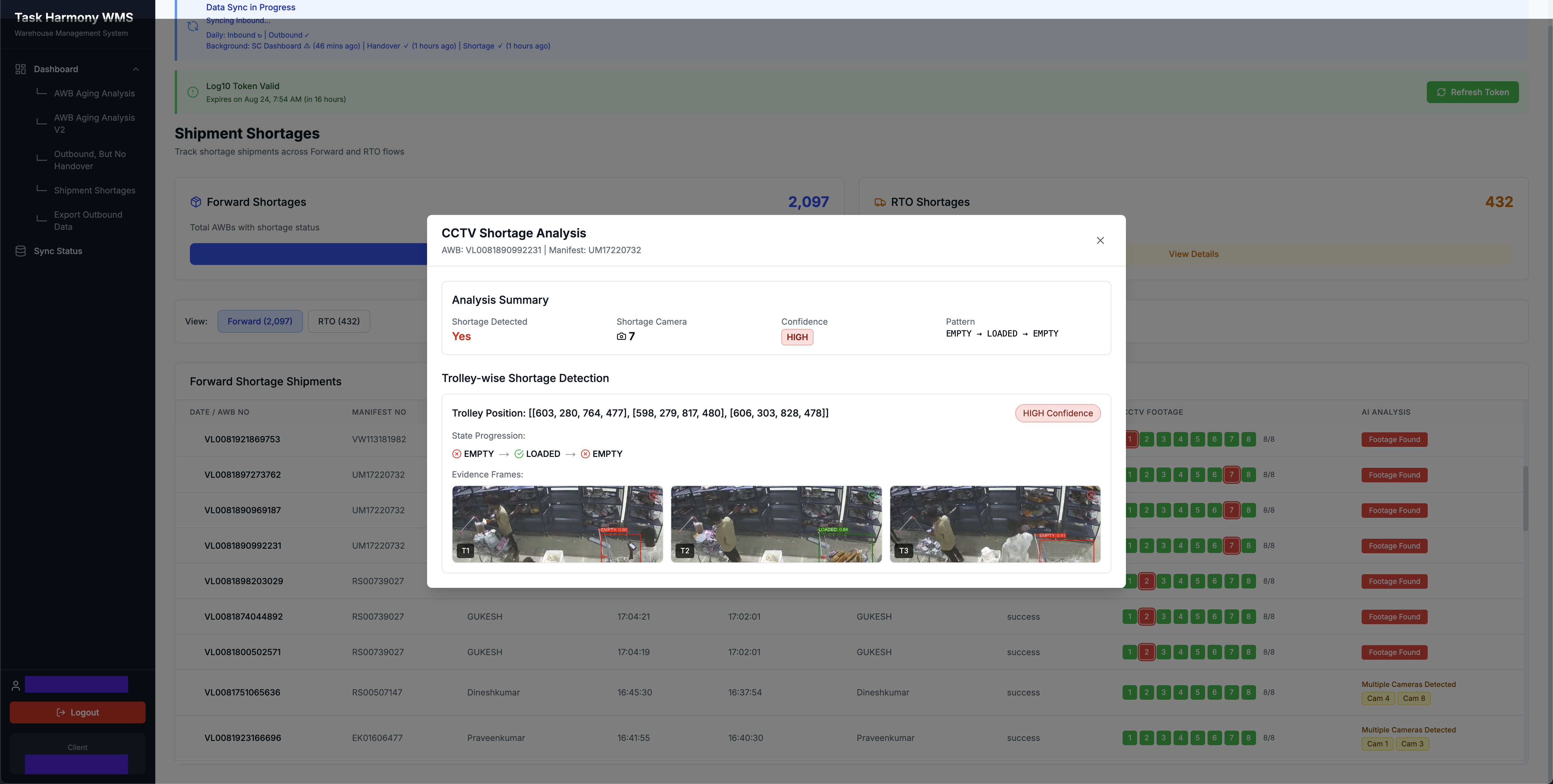Click the Dashboard grid icon in sidebar
This screenshot has width=1553, height=784.
pyautogui.click(x=21, y=69)
